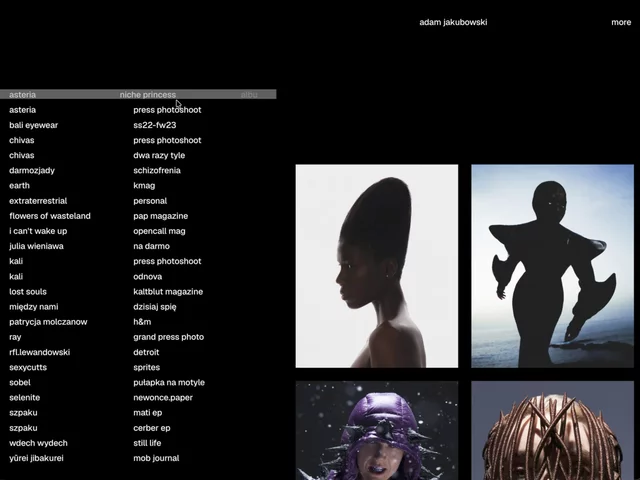
Task: Open the copper braided head thumbnail
Action: (552, 431)
